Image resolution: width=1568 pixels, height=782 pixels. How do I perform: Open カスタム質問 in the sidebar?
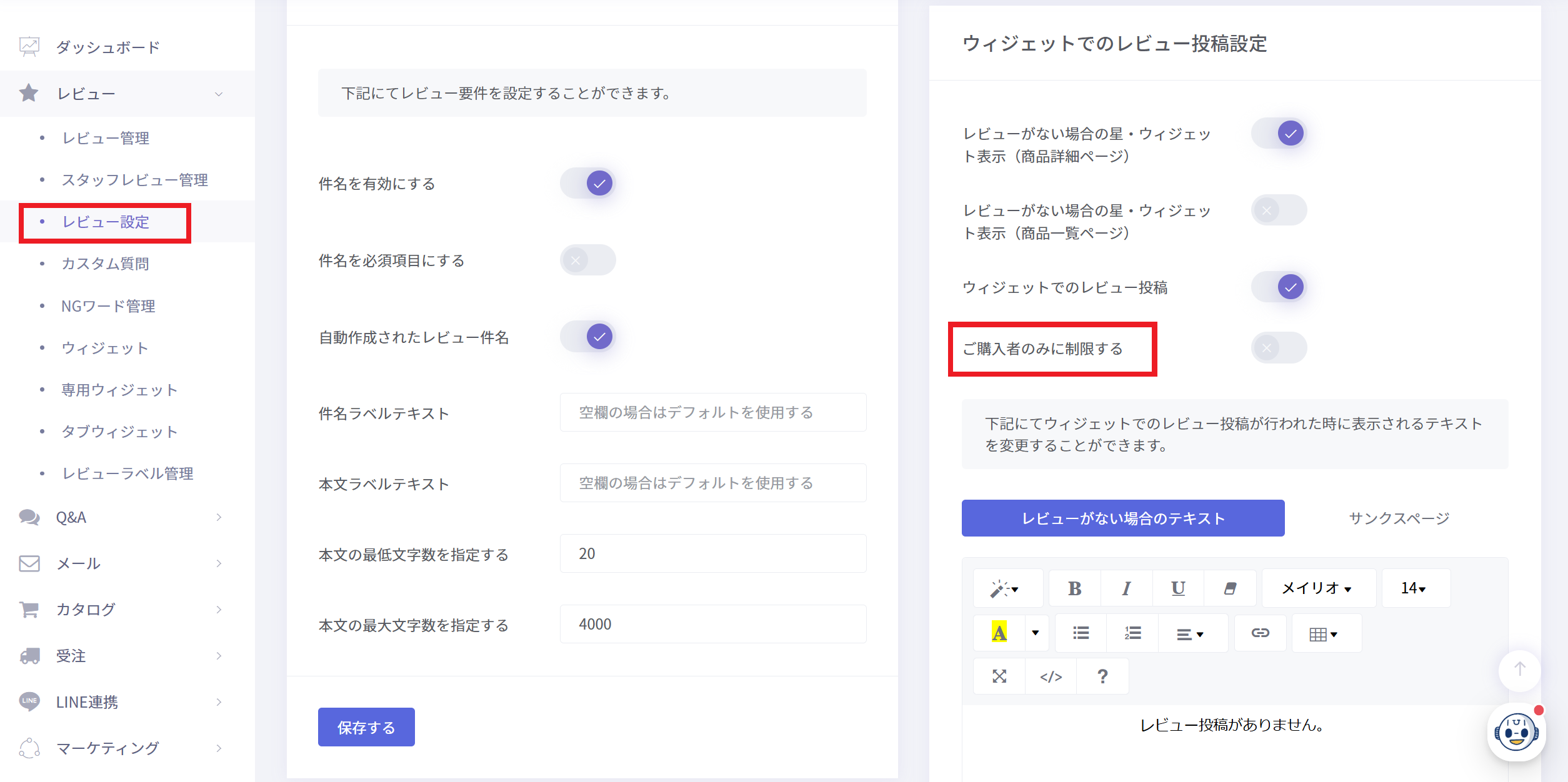[105, 264]
